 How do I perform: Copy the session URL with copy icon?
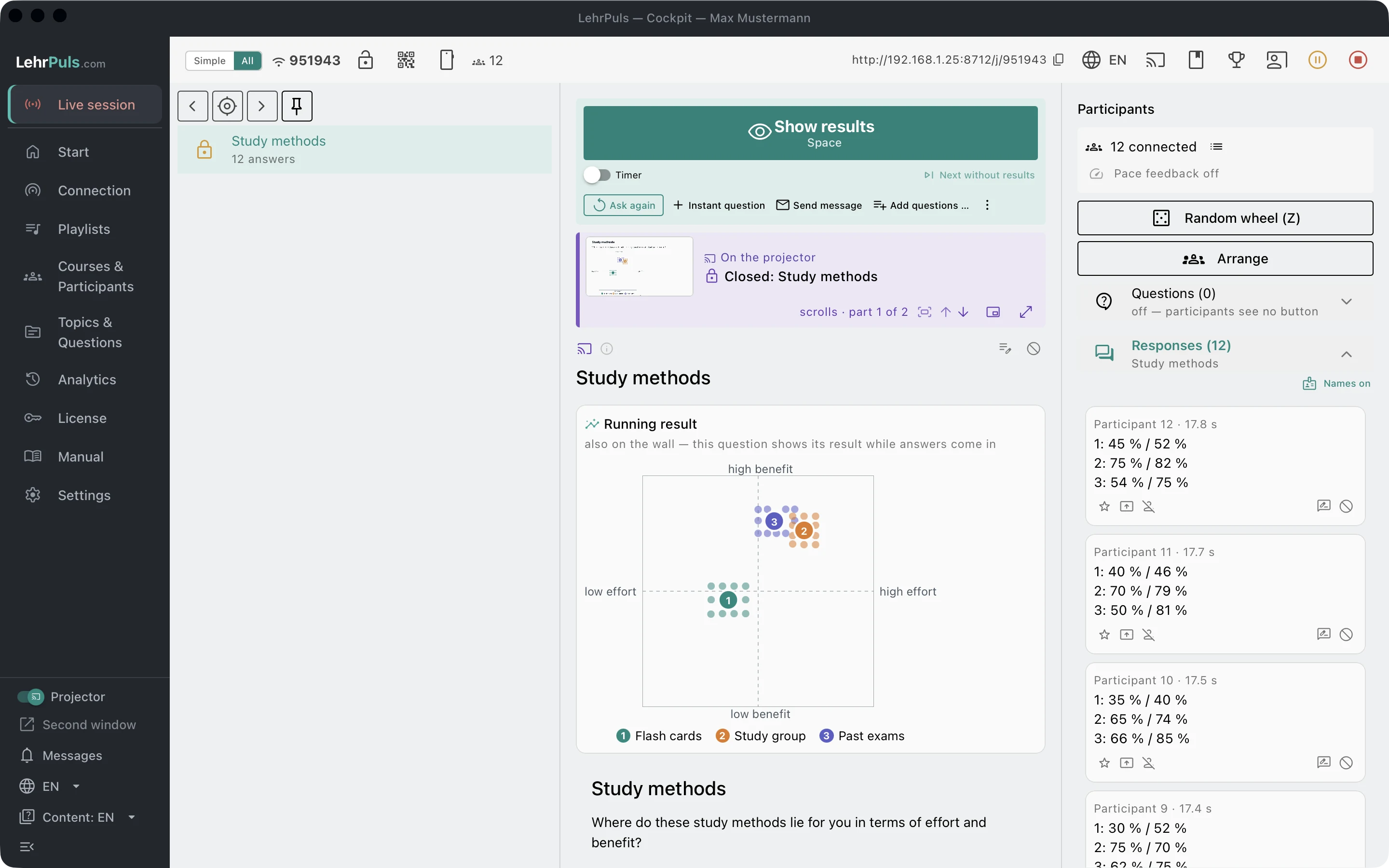[1059, 60]
